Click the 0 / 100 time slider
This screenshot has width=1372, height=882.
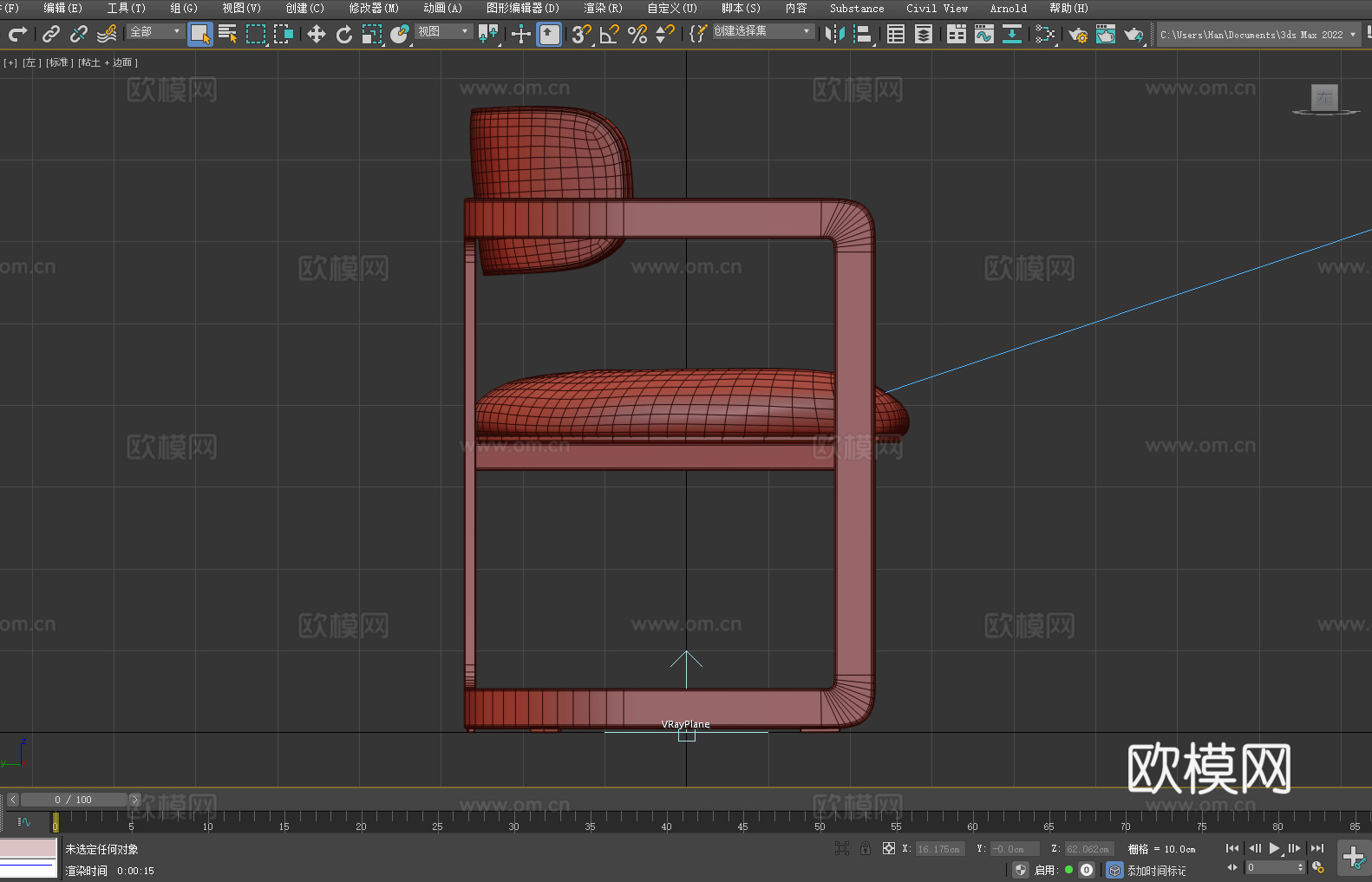click(74, 800)
